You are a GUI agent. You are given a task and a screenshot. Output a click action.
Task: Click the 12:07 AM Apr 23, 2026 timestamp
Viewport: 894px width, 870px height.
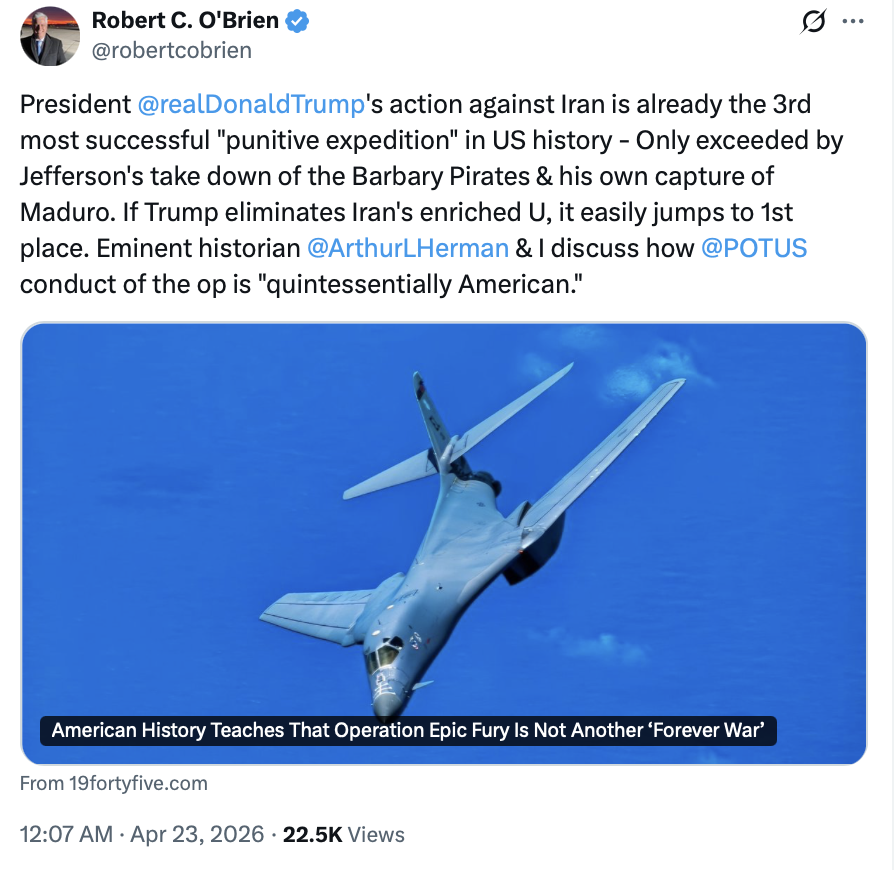[142, 834]
